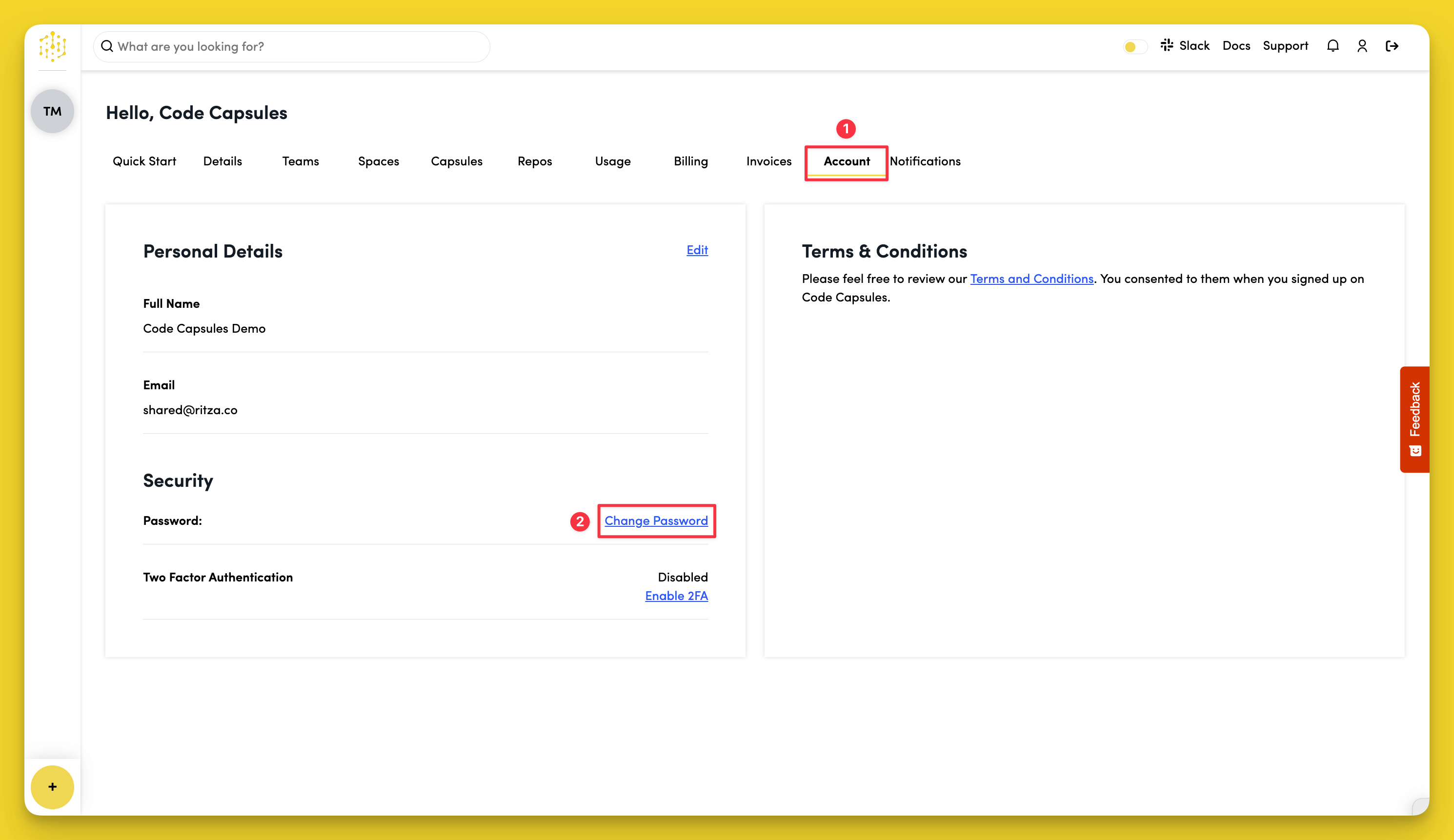The height and width of the screenshot is (840, 1454).
Task: Select the Quick Start tab
Action: [x=144, y=161]
